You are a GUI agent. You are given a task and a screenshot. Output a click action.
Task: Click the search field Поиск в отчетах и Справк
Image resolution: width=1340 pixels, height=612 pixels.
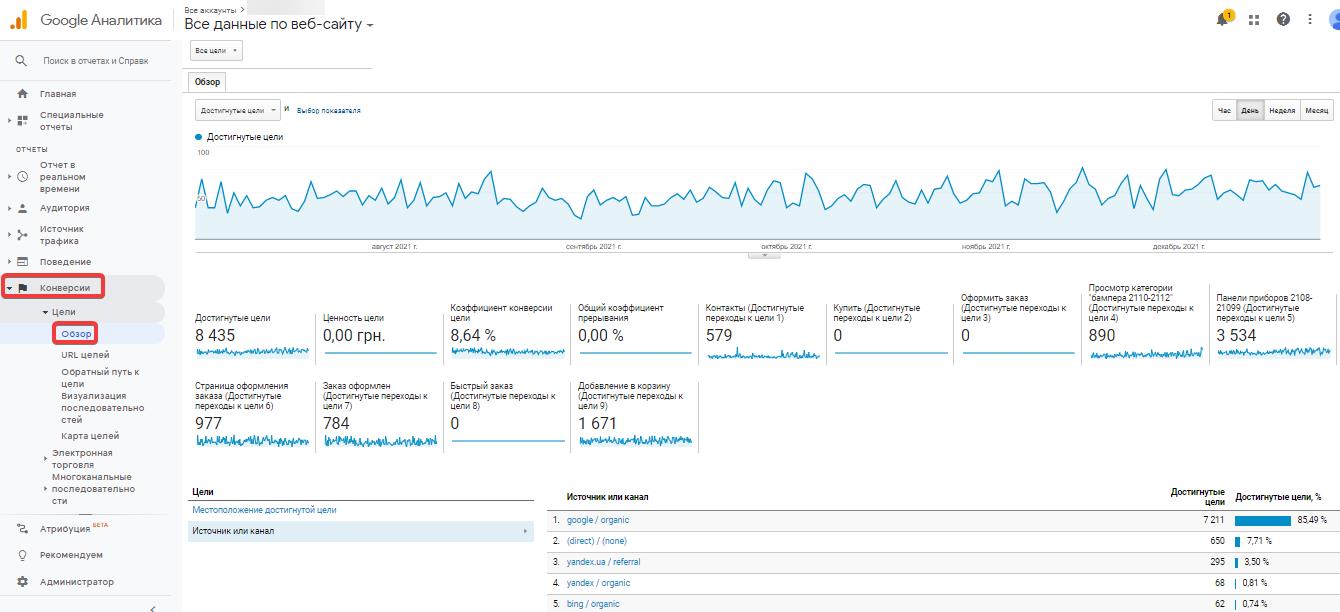coord(95,61)
